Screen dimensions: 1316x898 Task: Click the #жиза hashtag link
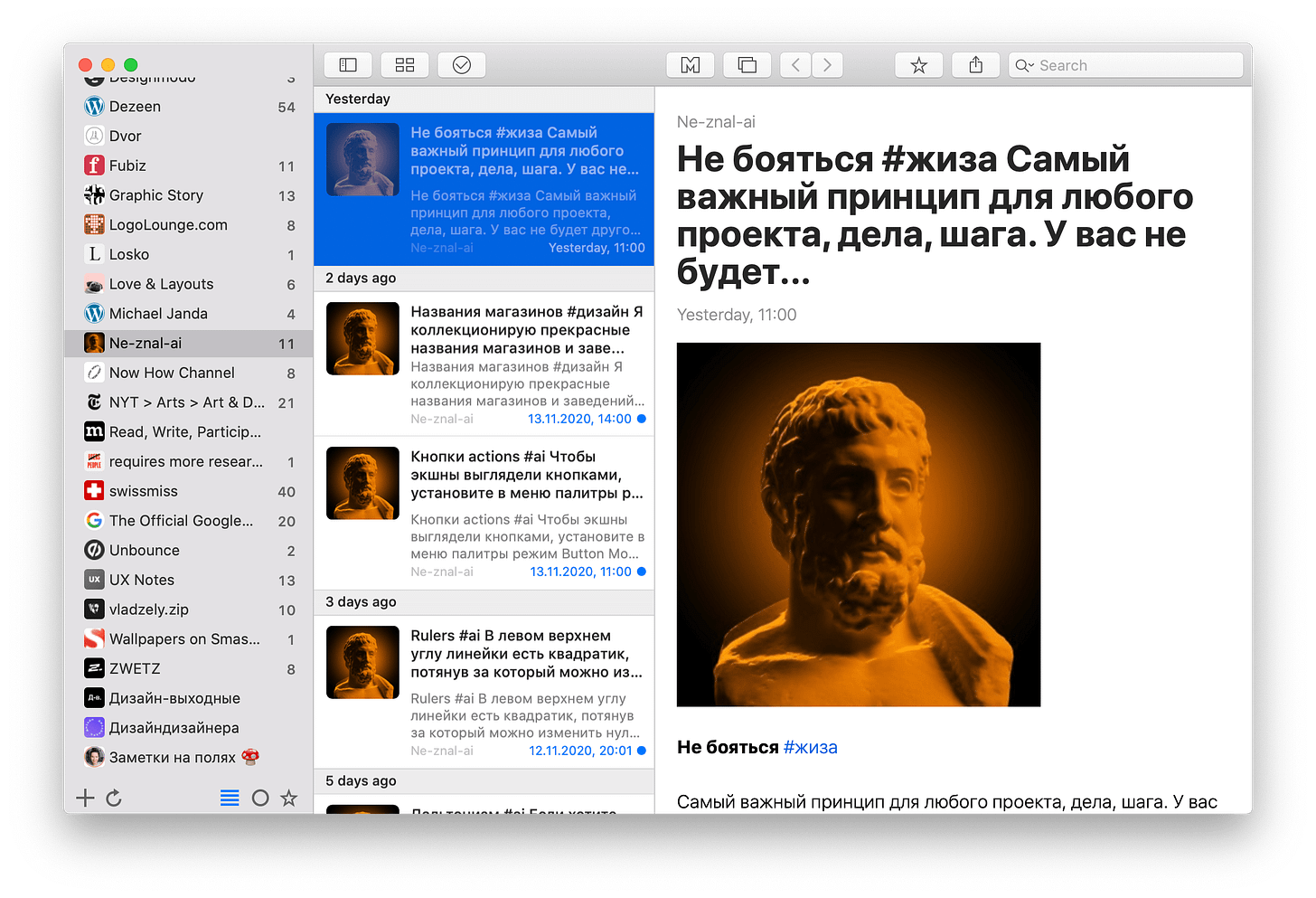click(811, 748)
